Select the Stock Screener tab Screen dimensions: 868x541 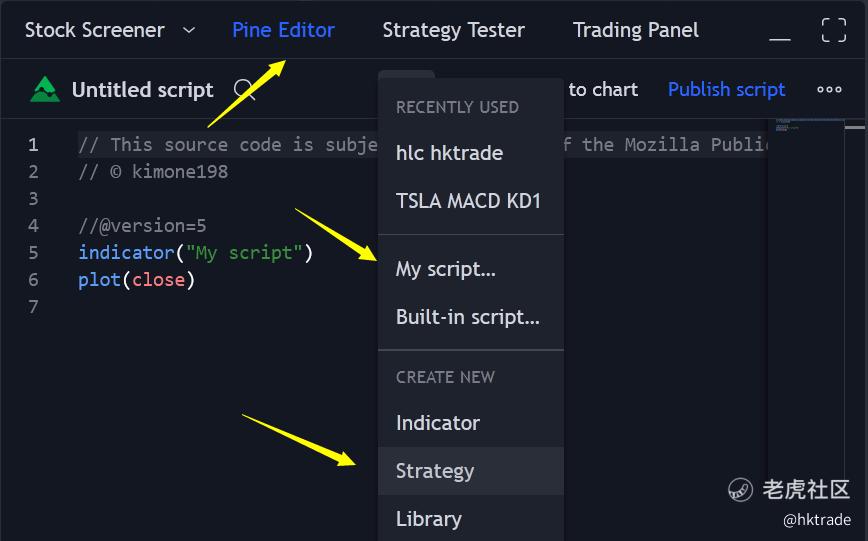click(x=94, y=30)
